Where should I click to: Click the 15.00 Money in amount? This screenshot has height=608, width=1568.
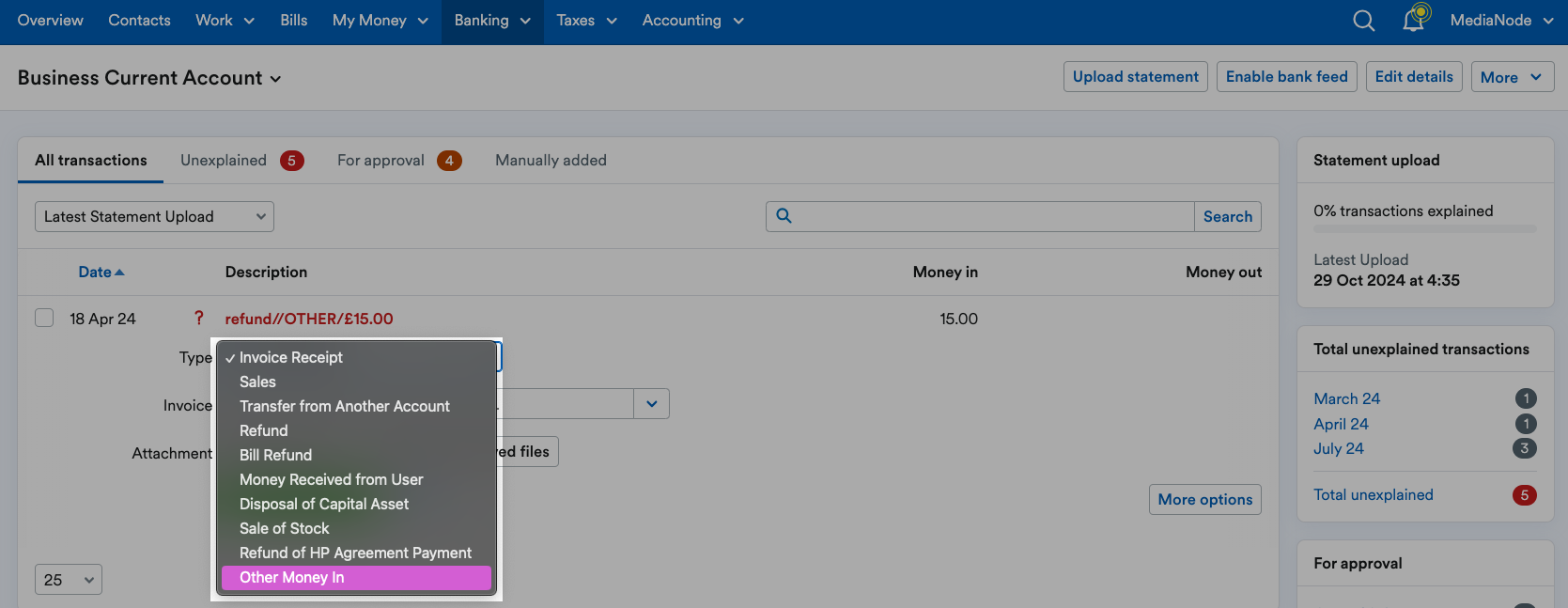958,319
